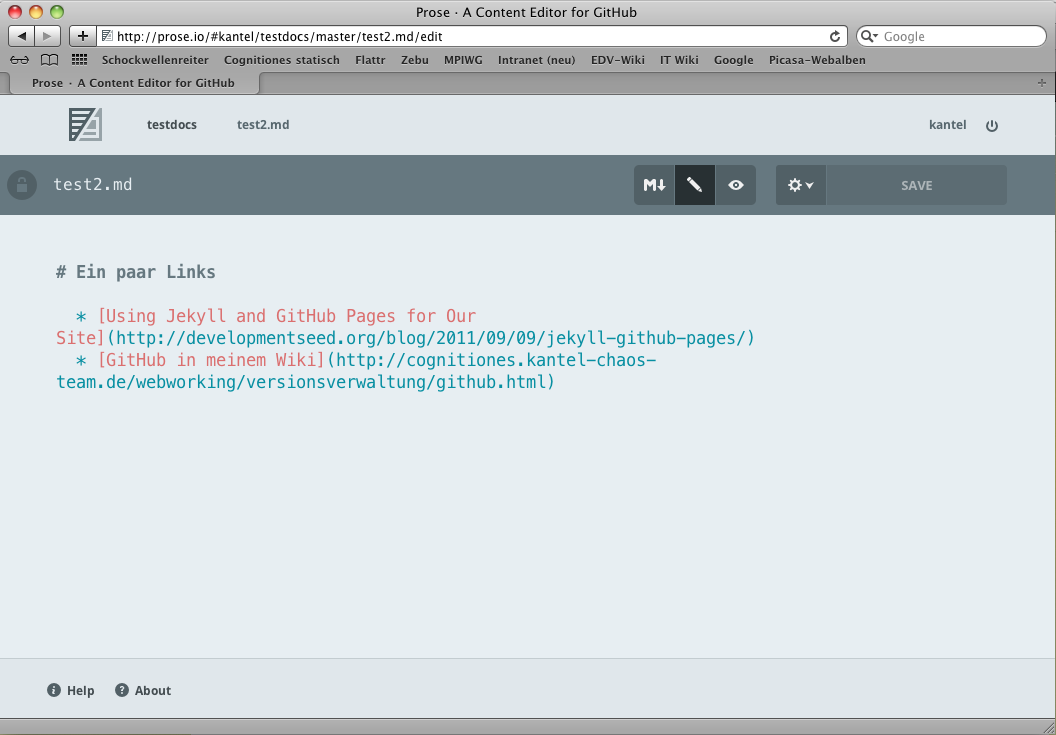Open the Cognitiones statisch bookmark
This screenshot has height=735, width=1056.
pos(282,60)
